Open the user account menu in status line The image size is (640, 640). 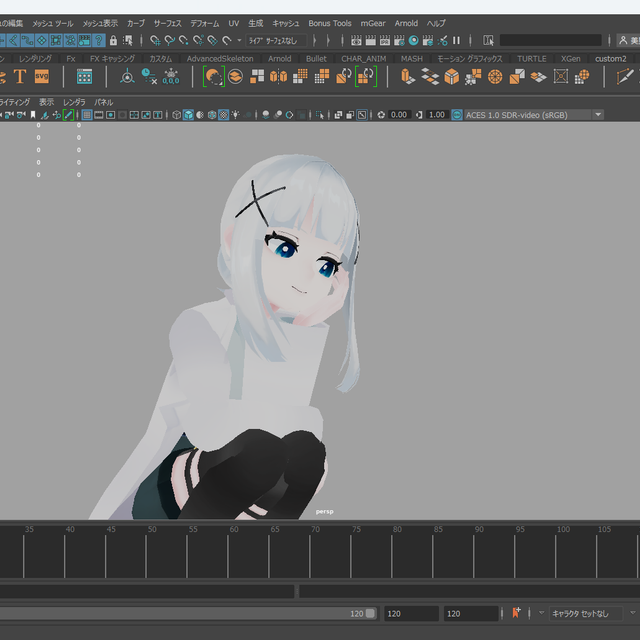point(628,40)
